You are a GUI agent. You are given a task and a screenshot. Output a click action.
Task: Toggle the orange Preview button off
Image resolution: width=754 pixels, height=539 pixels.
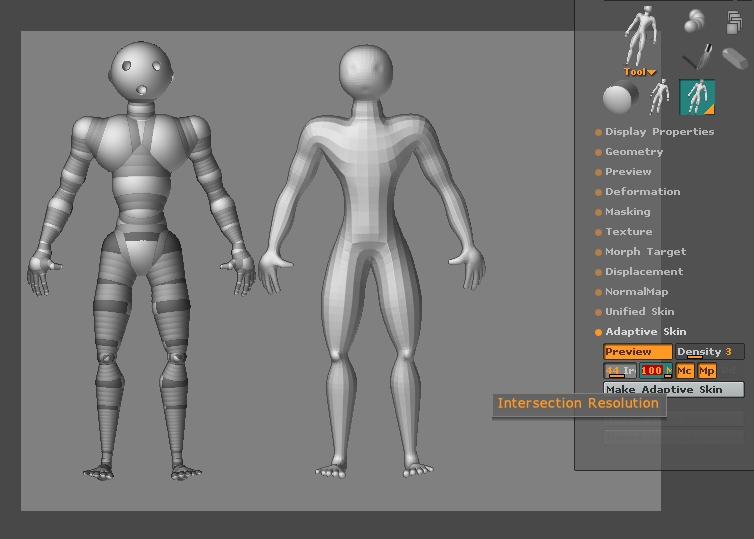638,352
